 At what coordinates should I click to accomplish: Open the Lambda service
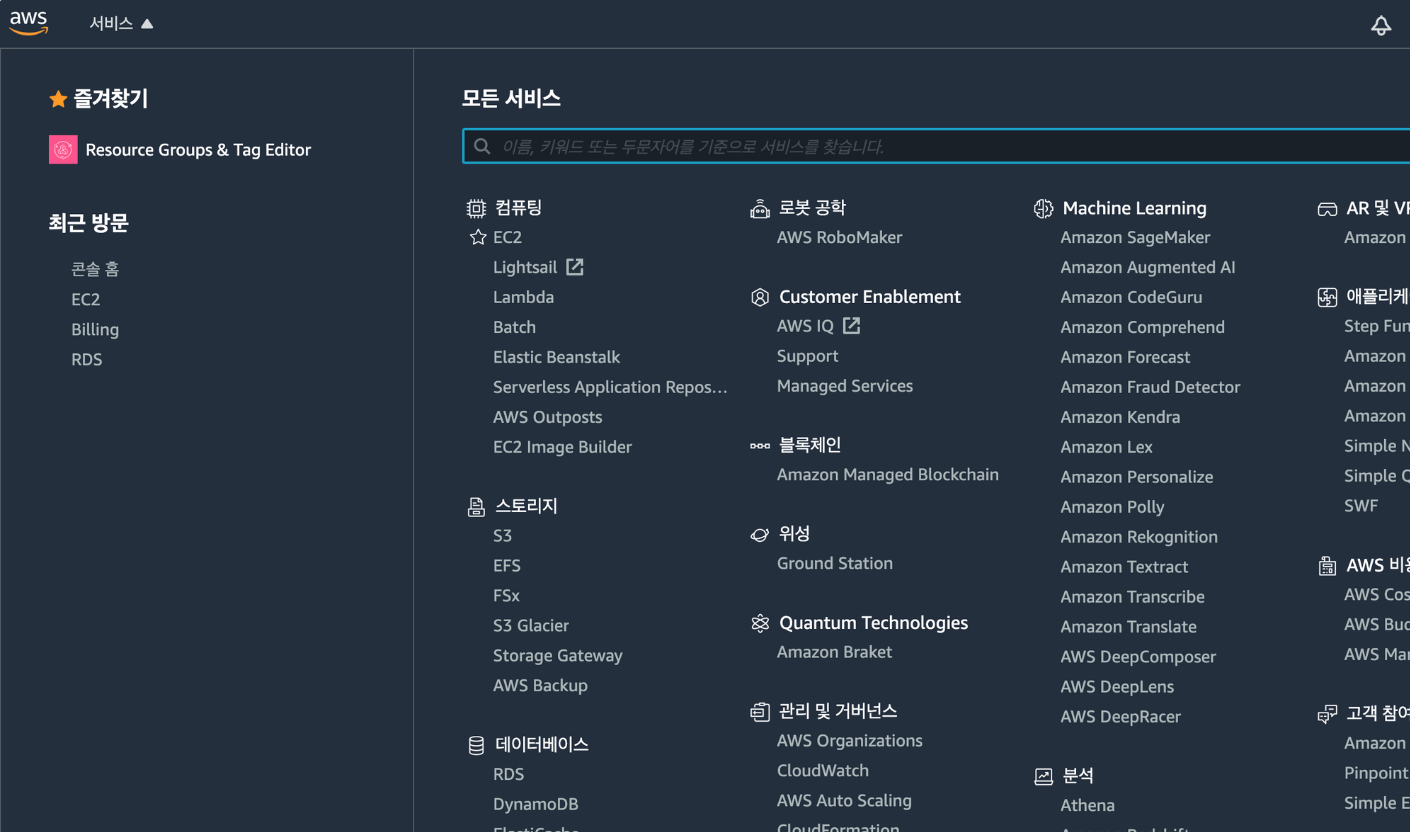point(523,297)
